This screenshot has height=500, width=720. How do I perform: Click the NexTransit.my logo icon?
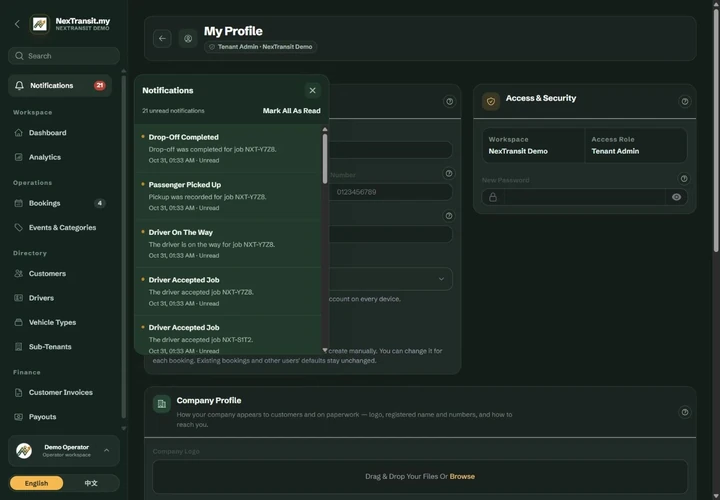[39, 24]
